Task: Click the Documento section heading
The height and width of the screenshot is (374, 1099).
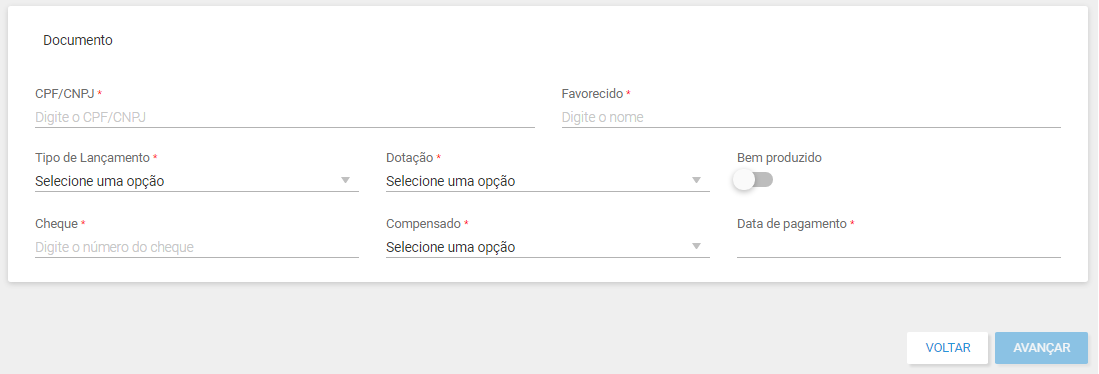Action: (78, 41)
